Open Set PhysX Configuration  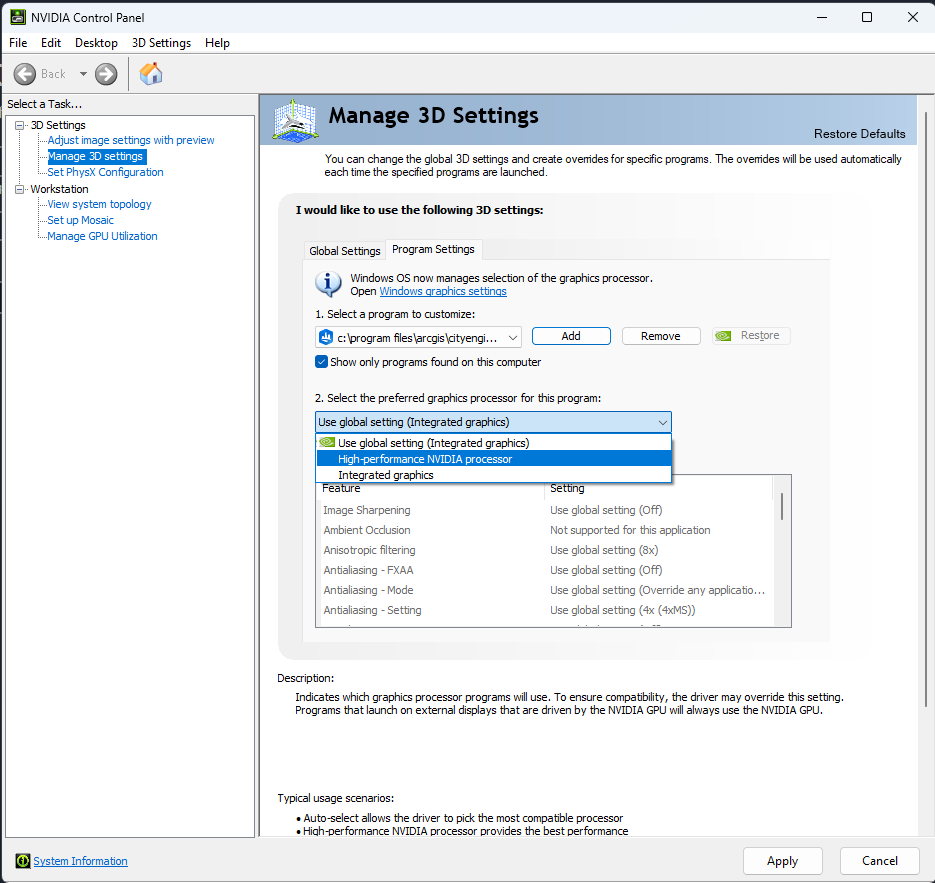[105, 172]
